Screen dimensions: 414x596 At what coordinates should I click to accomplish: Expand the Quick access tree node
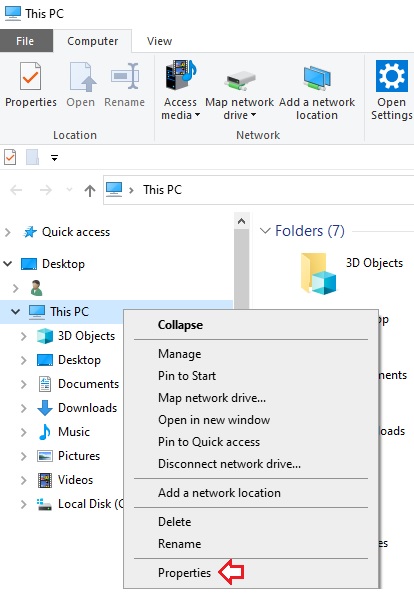coord(8,232)
